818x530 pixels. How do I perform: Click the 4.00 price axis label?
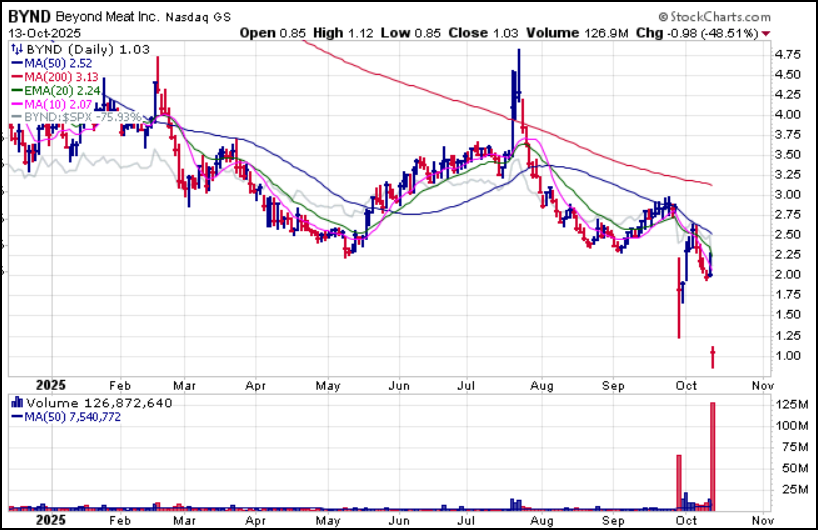coord(788,115)
